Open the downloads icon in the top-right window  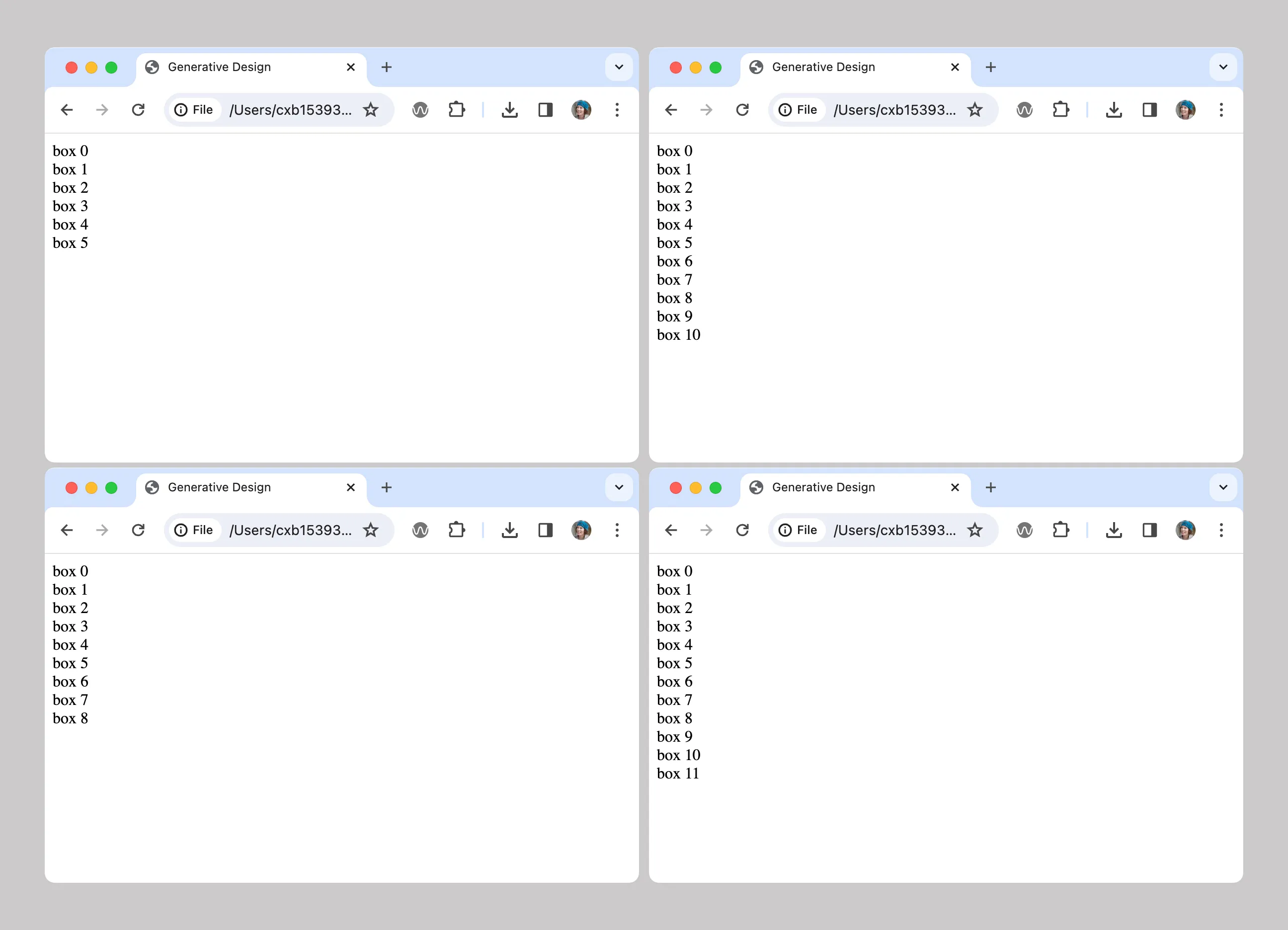click(1114, 110)
